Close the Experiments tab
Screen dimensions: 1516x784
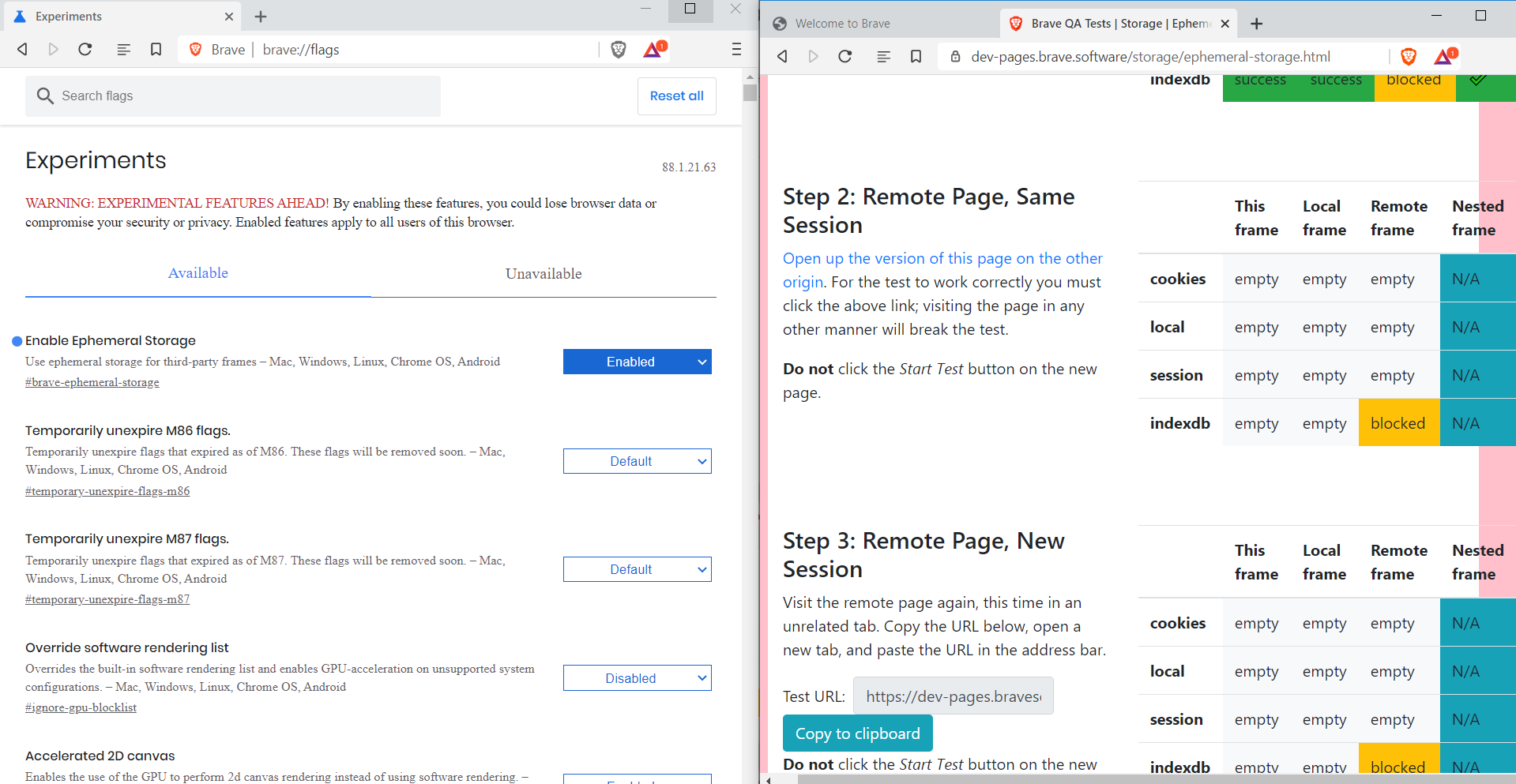tap(228, 16)
